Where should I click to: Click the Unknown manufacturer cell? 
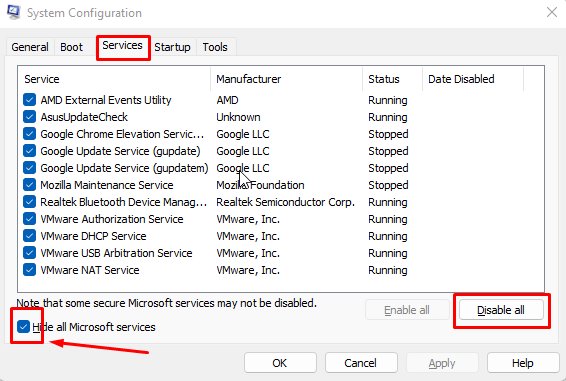click(238, 117)
